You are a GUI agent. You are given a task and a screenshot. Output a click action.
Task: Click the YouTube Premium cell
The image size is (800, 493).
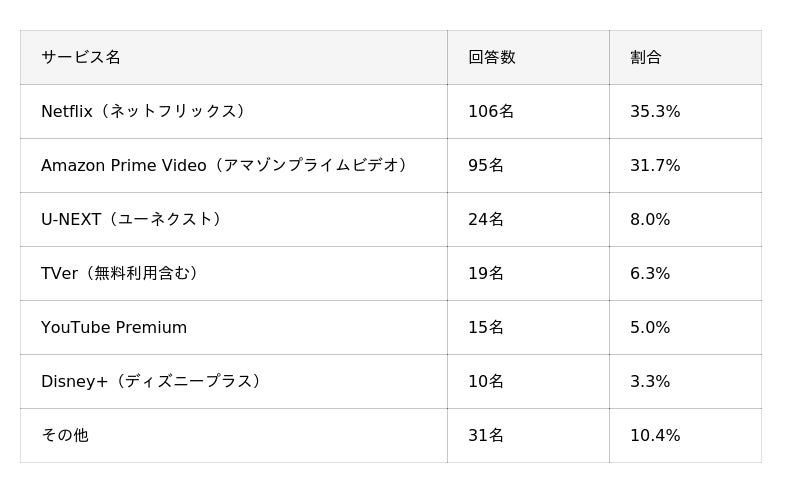(114, 328)
